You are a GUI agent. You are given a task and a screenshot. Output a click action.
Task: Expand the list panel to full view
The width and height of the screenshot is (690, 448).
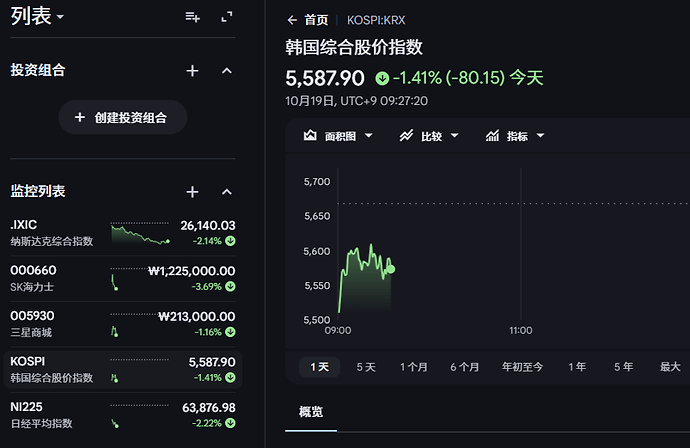227,17
